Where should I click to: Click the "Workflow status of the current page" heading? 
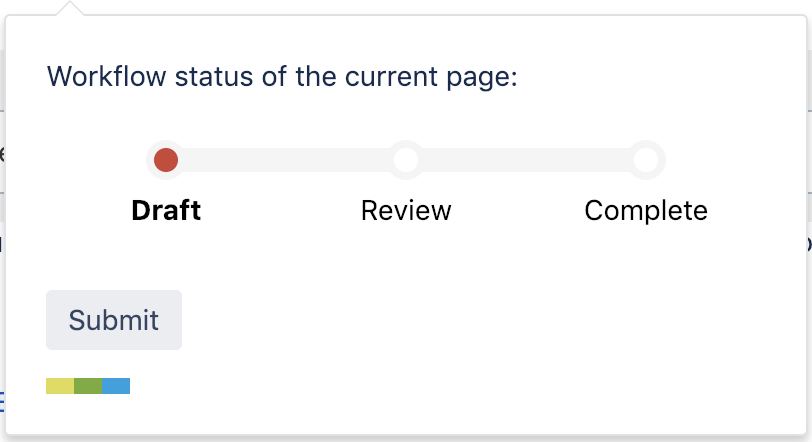(x=282, y=77)
